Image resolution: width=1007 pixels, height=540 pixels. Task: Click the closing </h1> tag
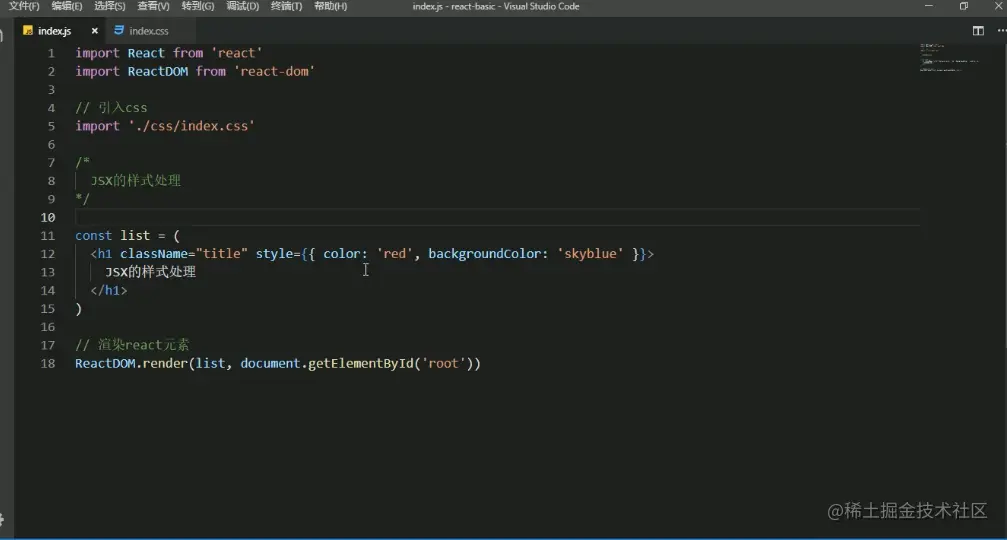pyautogui.click(x=109, y=290)
